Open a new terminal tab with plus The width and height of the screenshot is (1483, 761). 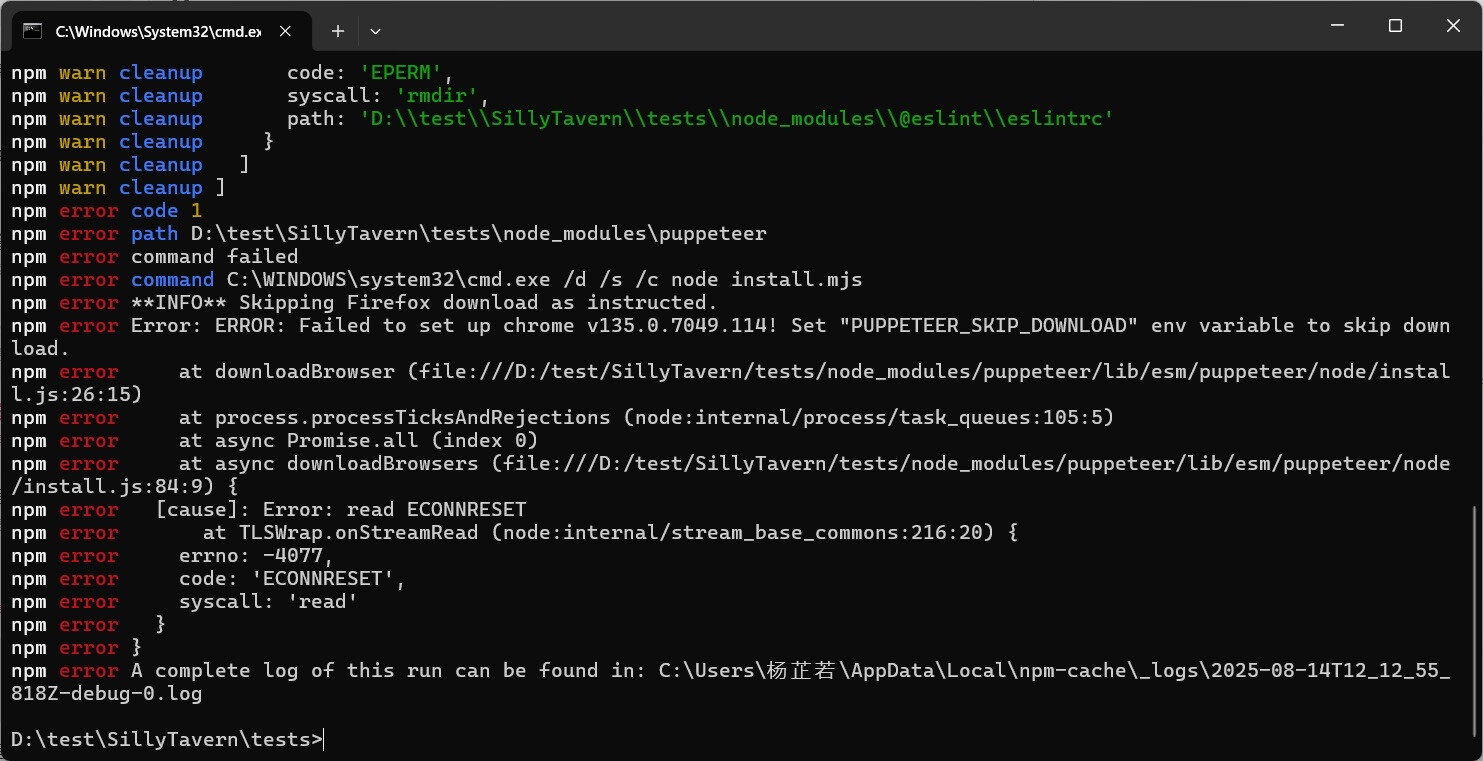(x=338, y=31)
